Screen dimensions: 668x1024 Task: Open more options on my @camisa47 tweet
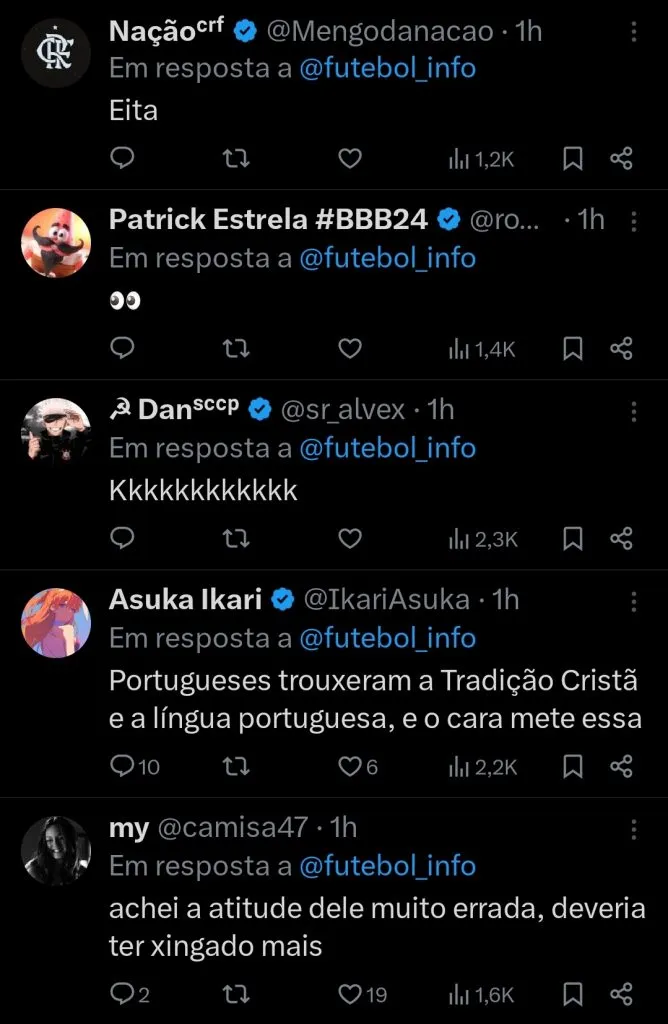(633, 828)
